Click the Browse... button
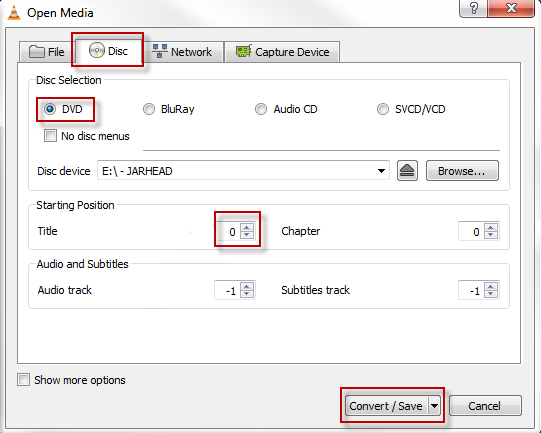The width and height of the screenshot is (541, 433). pos(462,171)
